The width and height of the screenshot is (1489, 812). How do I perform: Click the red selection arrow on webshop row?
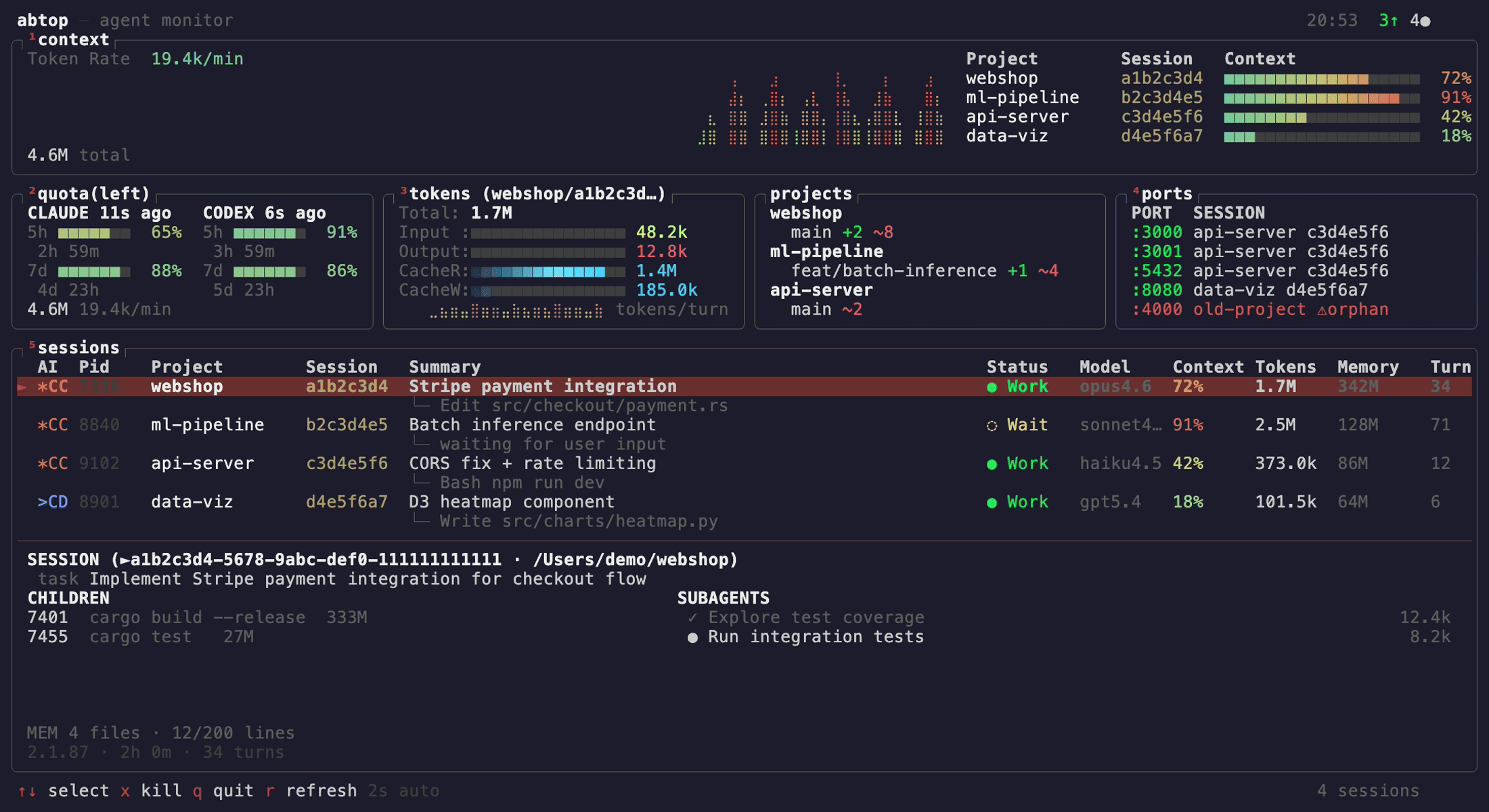pyautogui.click(x=22, y=387)
